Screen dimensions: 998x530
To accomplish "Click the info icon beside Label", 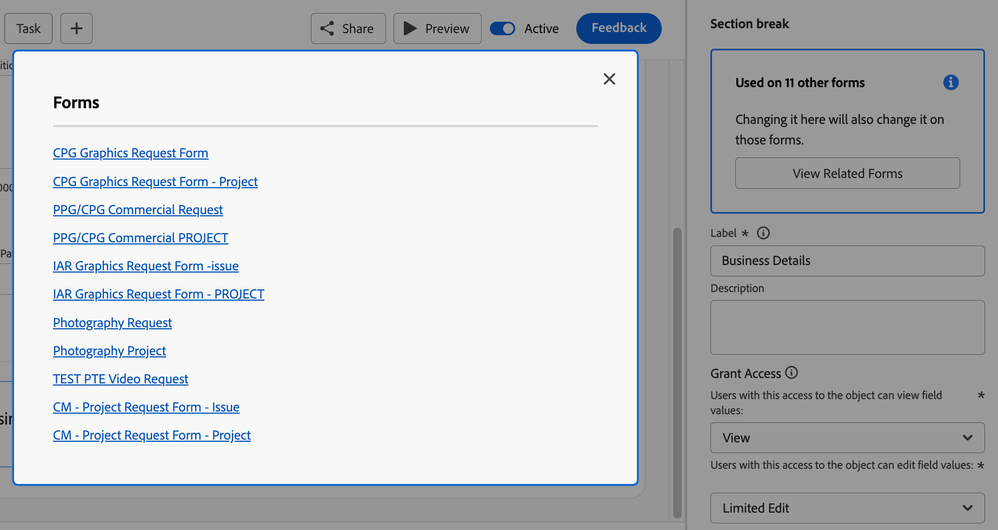I will pyautogui.click(x=763, y=233).
